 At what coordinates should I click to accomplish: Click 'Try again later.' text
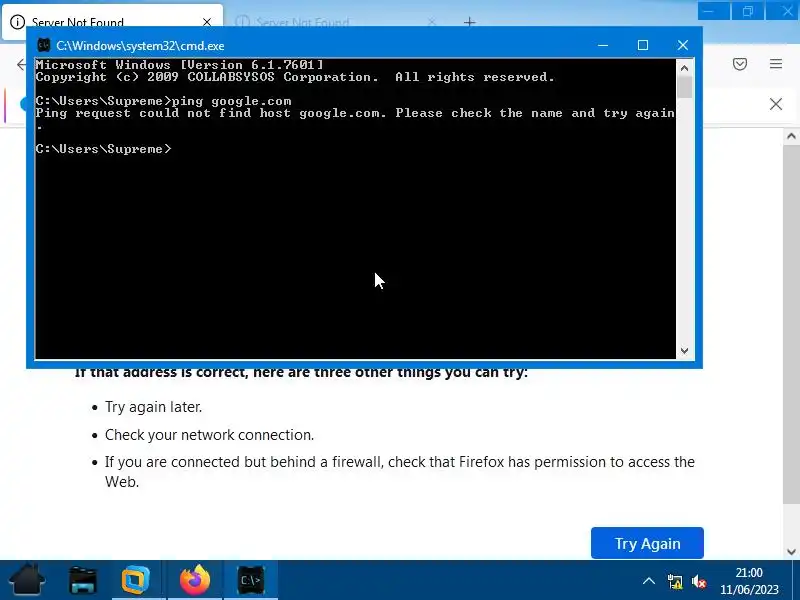point(154,407)
